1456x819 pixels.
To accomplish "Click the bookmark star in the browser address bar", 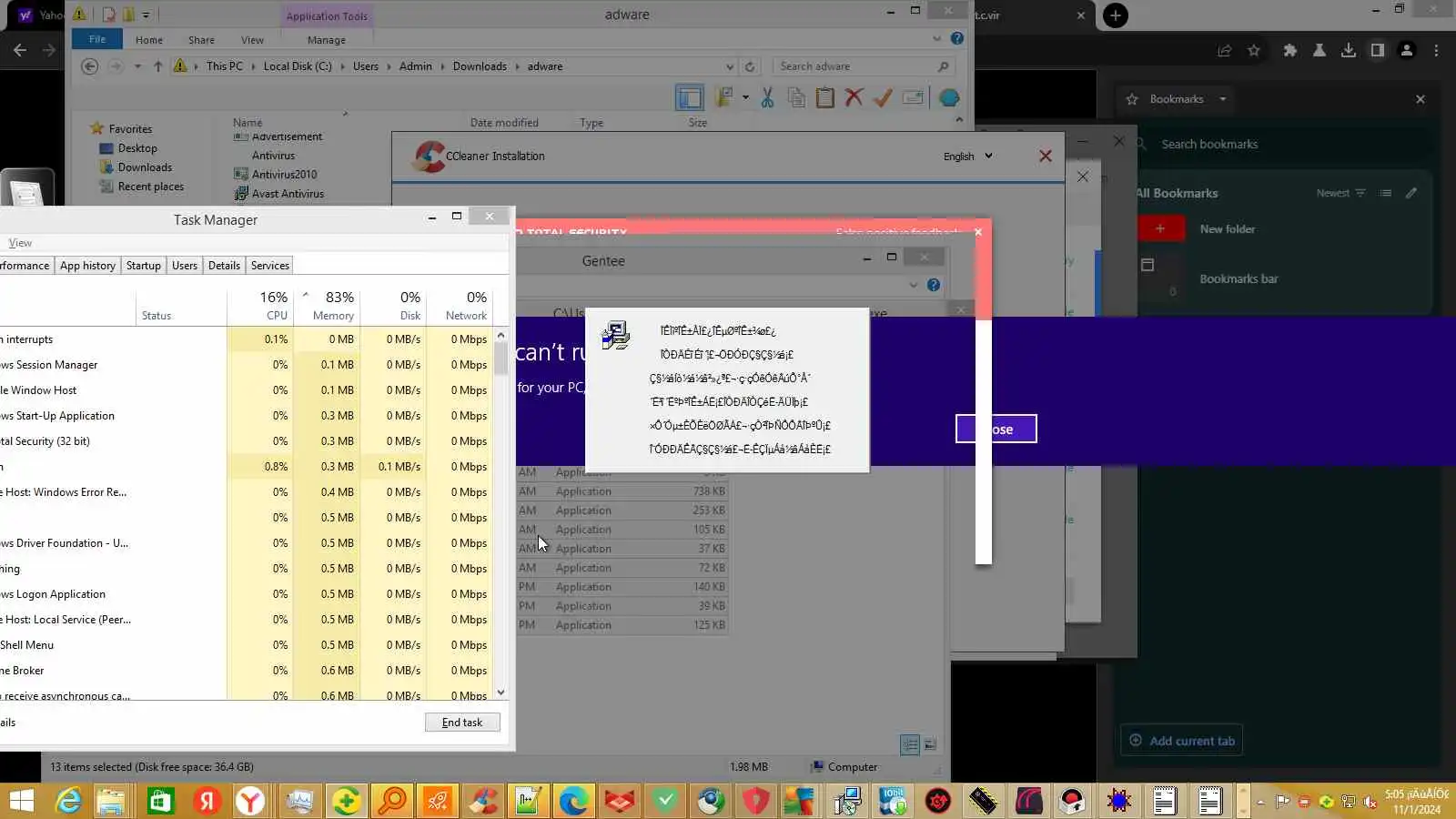I will pyautogui.click(x=1254, y=51).
